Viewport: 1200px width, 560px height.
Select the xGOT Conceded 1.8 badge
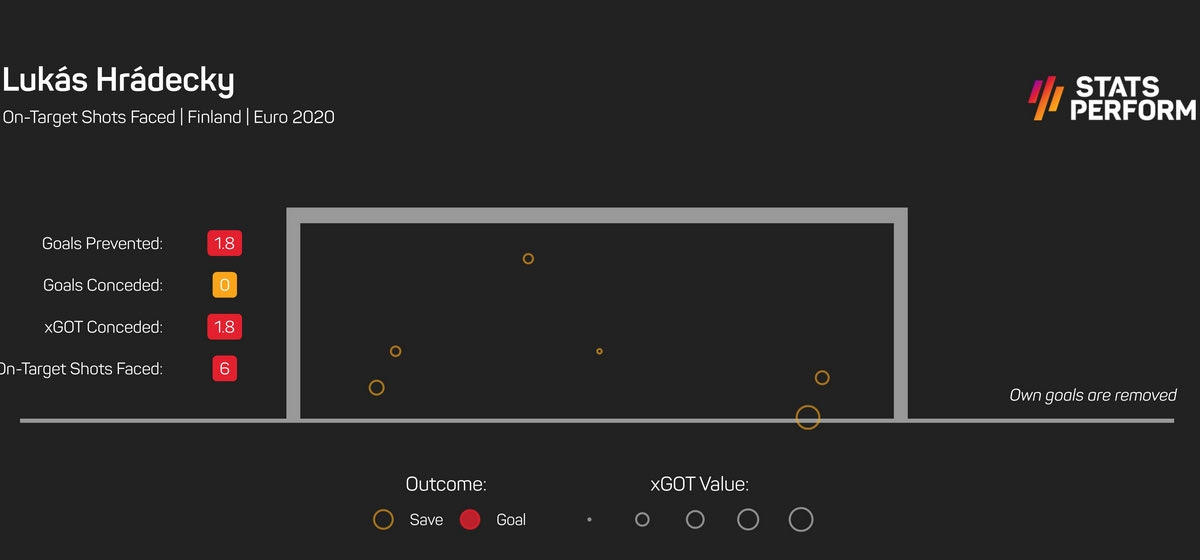(x=225, y=327)
